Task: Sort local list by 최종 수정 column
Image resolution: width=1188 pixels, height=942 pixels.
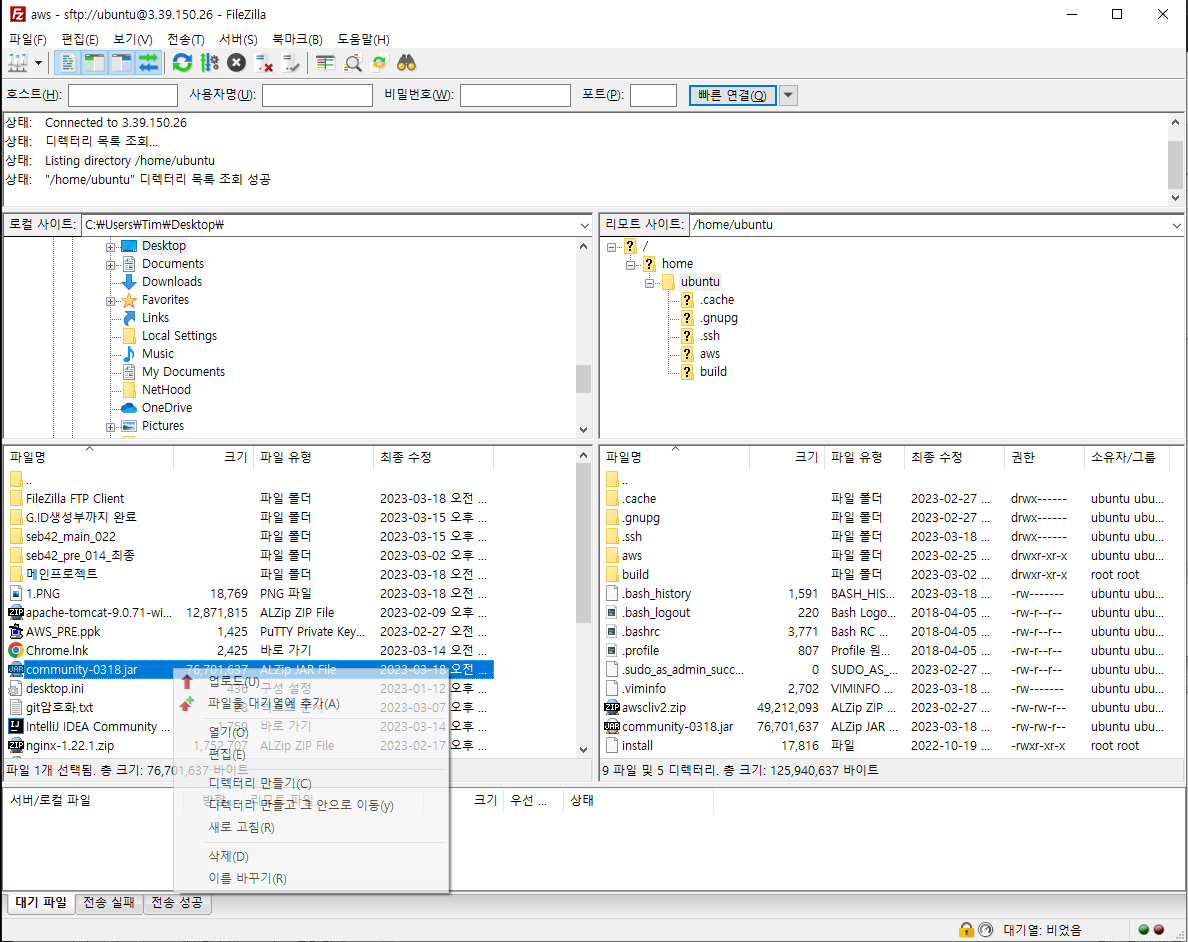Action: pyautogui.click(x=434, y=457)
